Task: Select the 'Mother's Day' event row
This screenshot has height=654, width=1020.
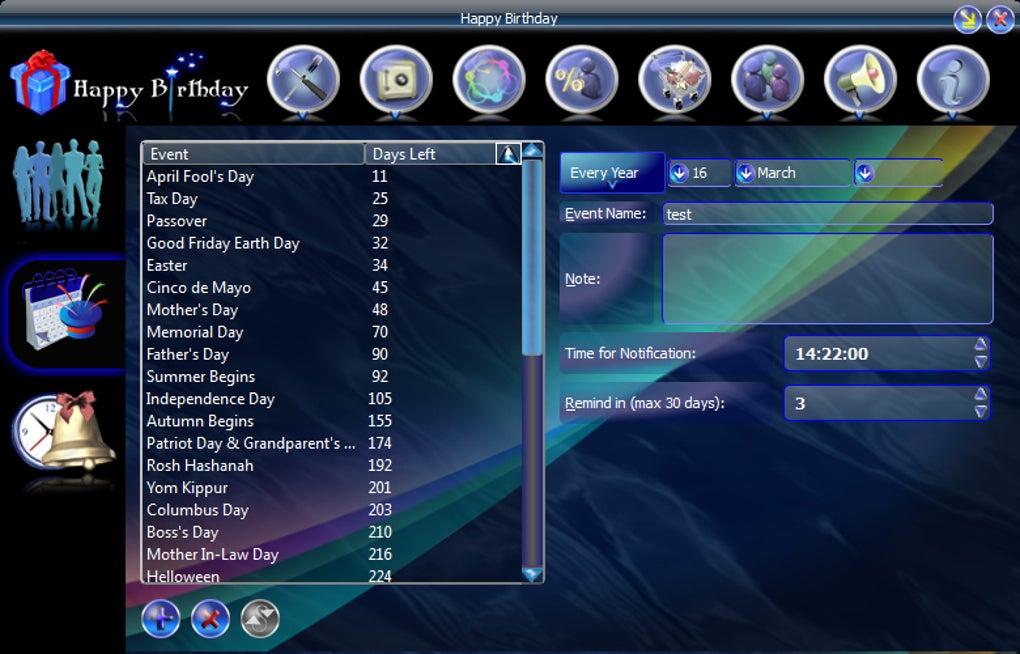Action: click(332, 310)
